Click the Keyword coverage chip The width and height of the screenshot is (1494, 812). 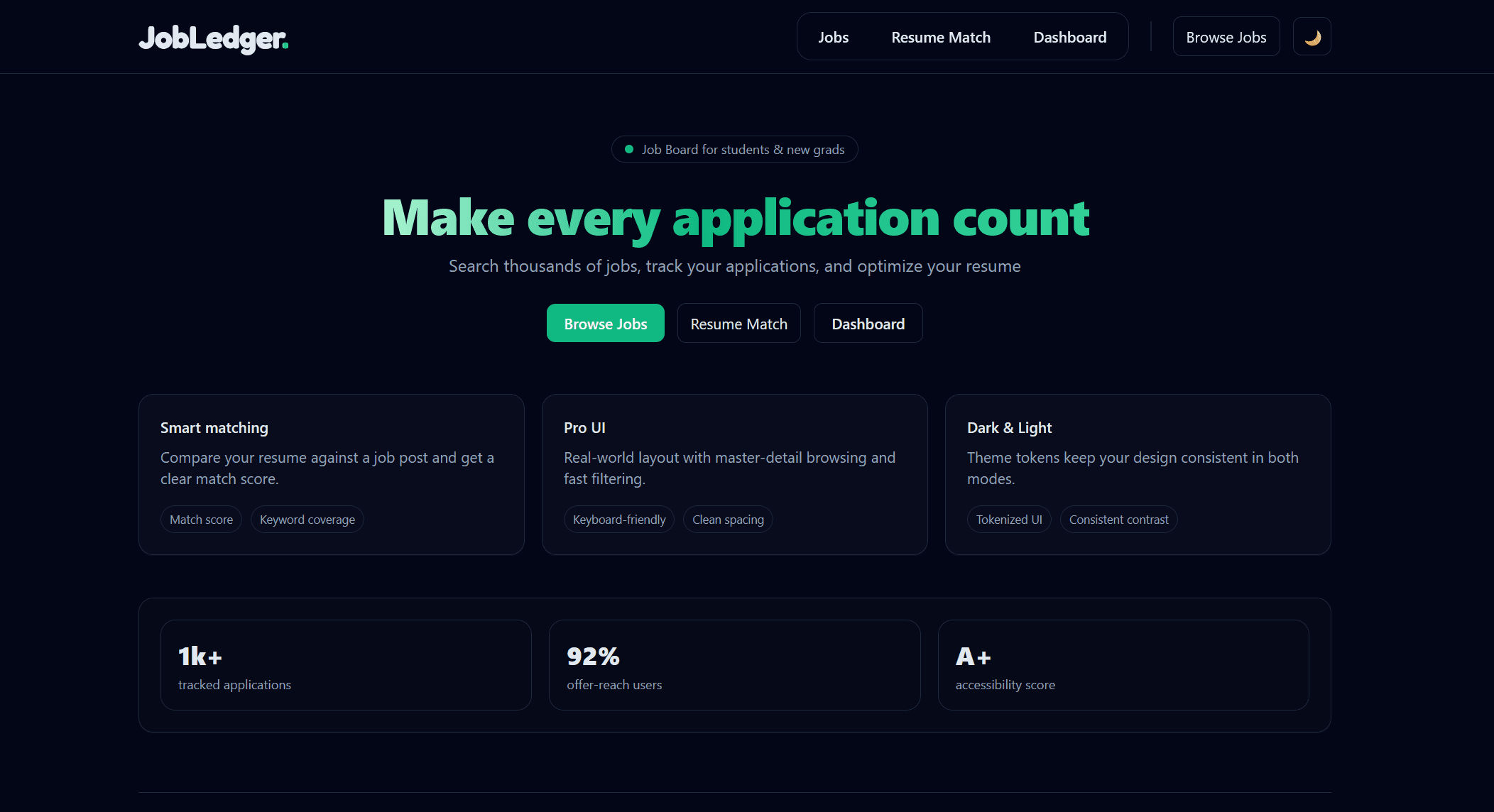307,519
